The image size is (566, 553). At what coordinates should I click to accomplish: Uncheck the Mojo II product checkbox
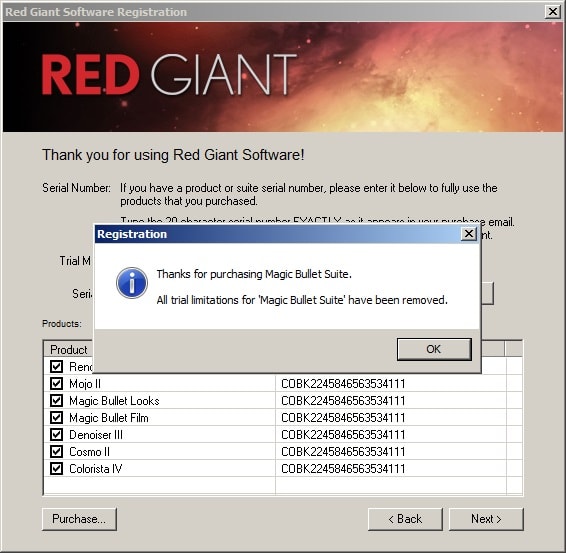(x=56, y=383)
